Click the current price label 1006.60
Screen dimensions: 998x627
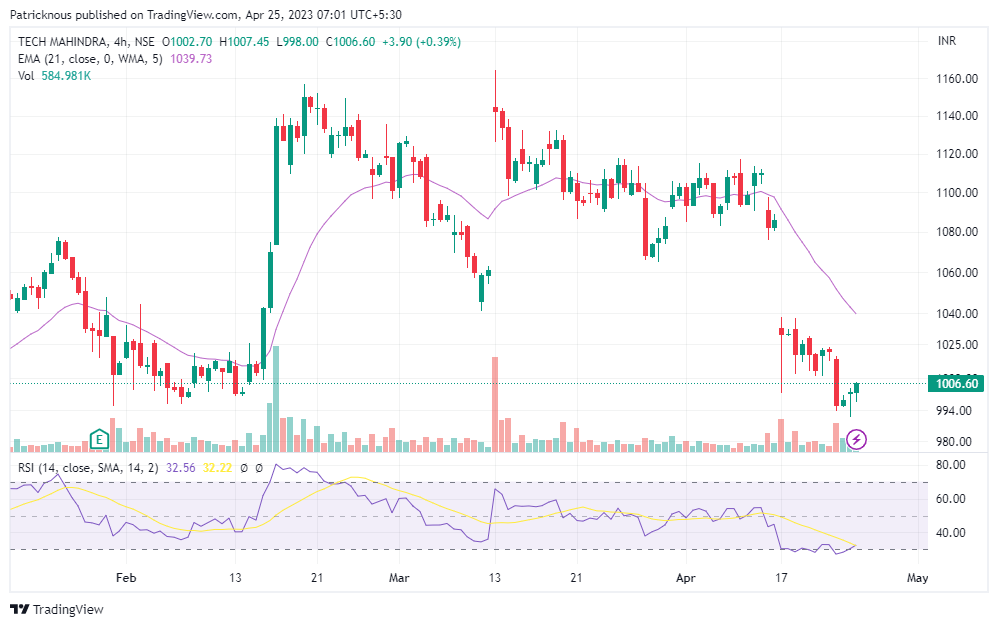tap(957, 383)
